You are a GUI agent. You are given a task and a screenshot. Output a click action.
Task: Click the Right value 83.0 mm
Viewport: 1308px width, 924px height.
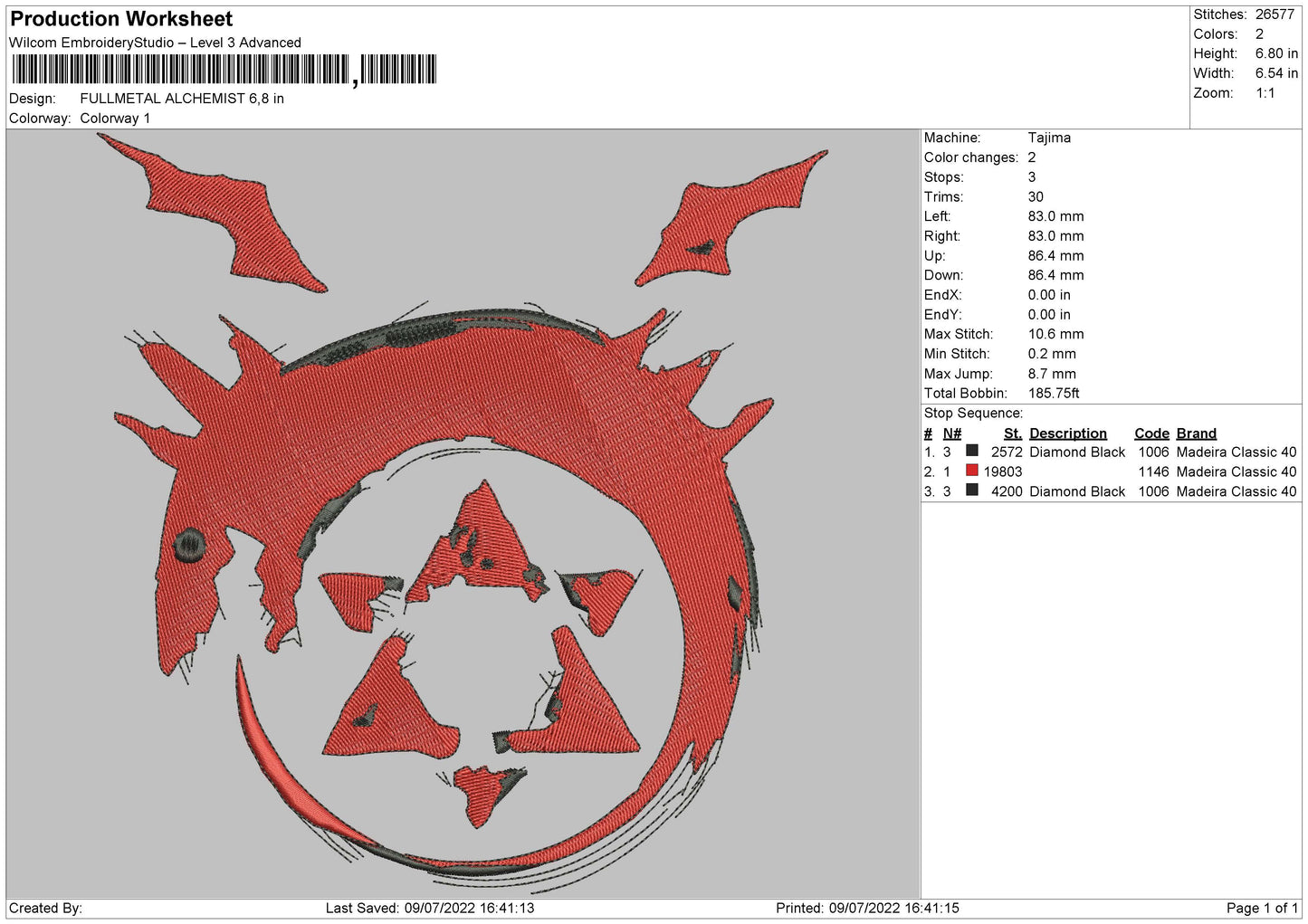1055,236
